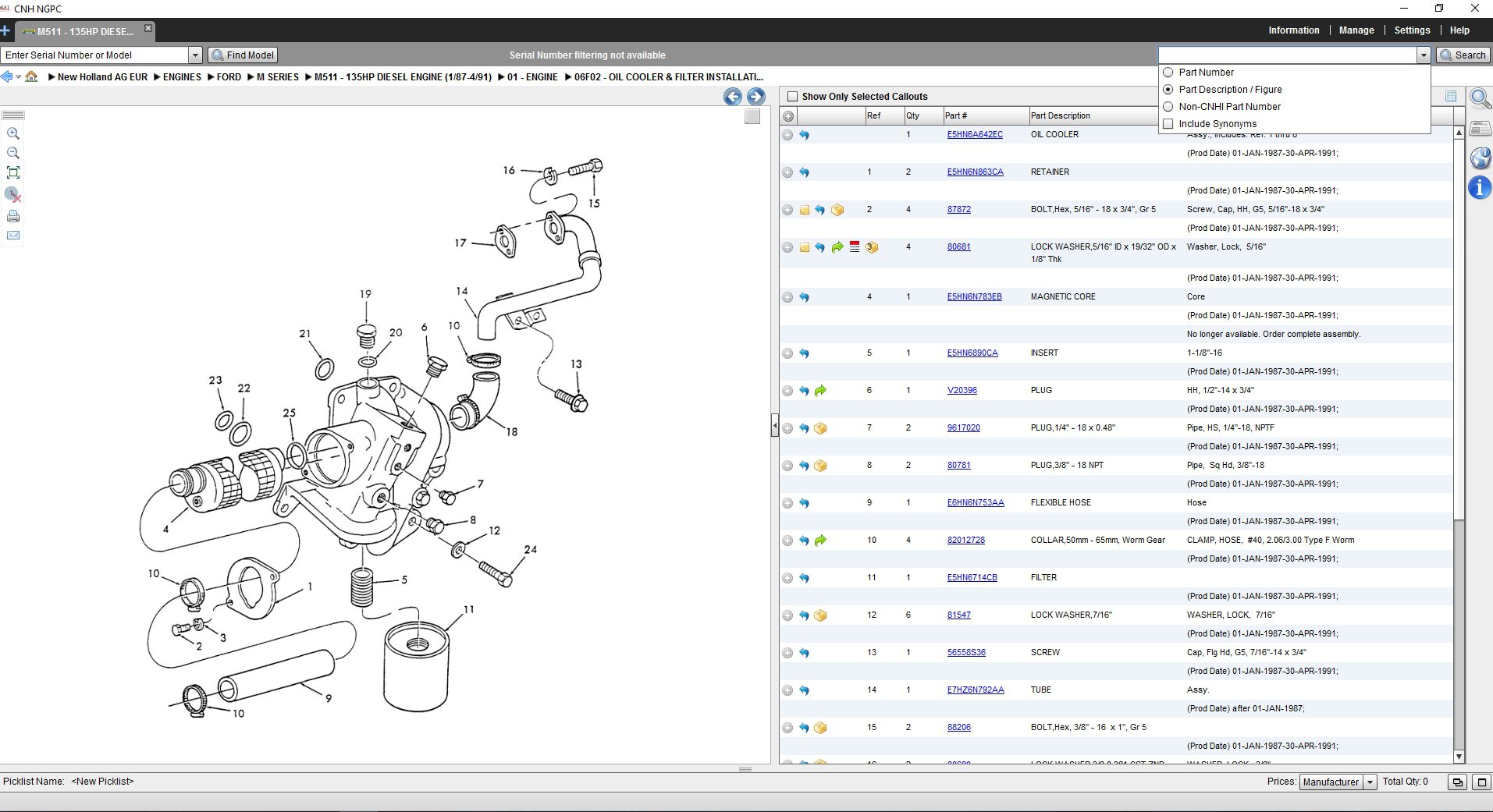Open Manage menu

(x=1356, y=30)
